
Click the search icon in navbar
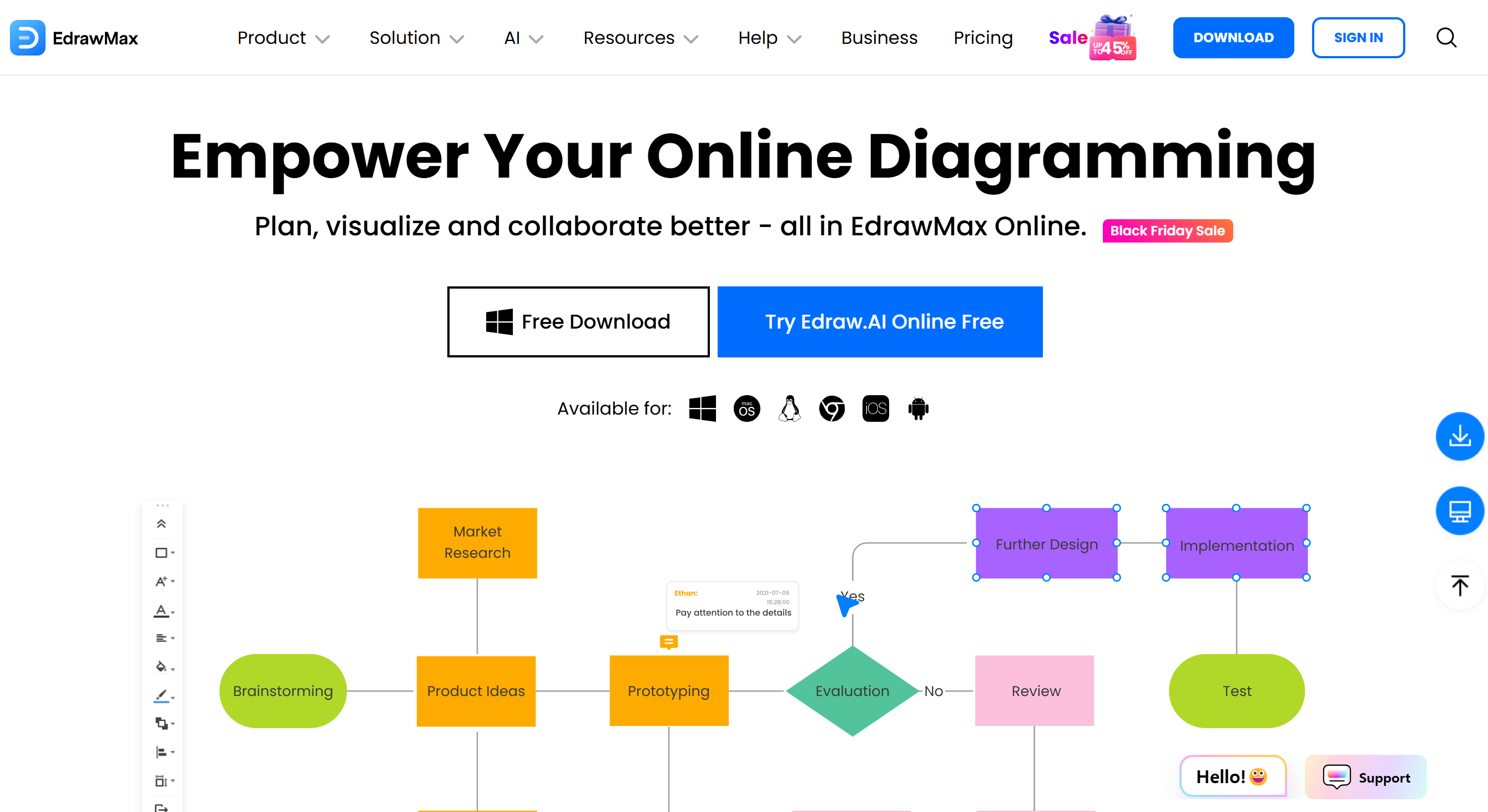point(1447,37)
